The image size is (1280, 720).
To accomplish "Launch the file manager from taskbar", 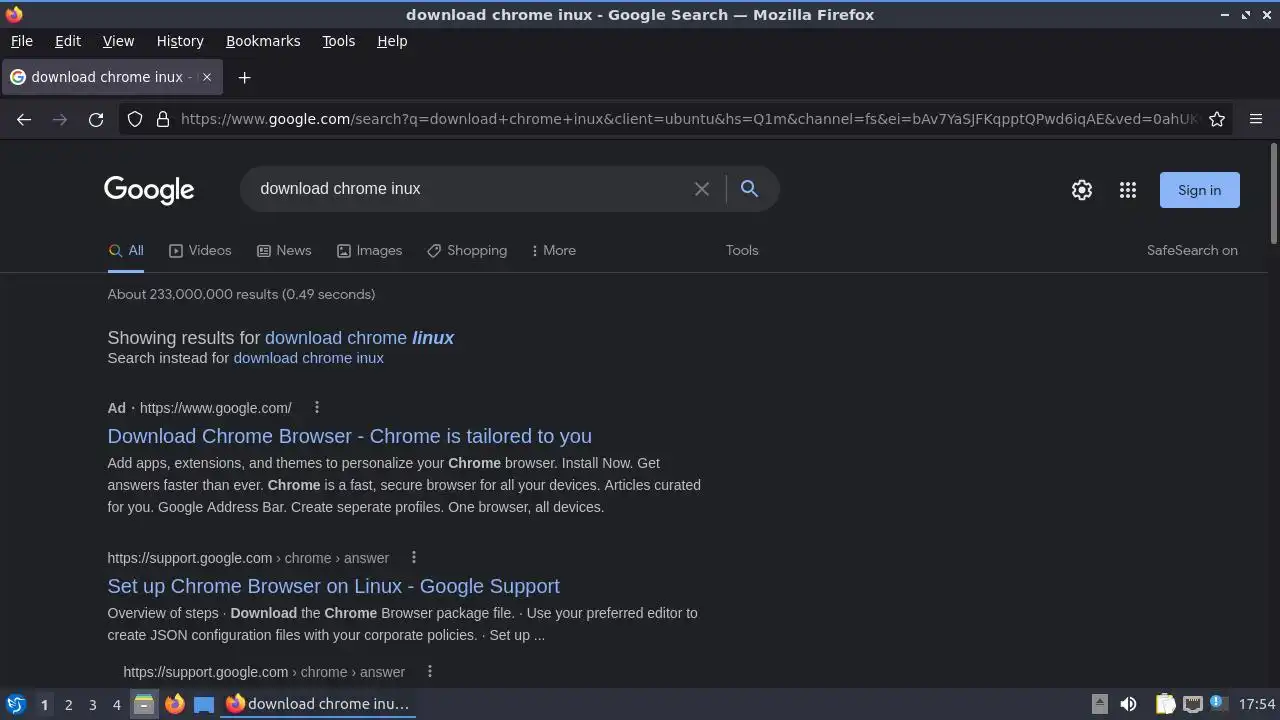I will pos(144,704).
